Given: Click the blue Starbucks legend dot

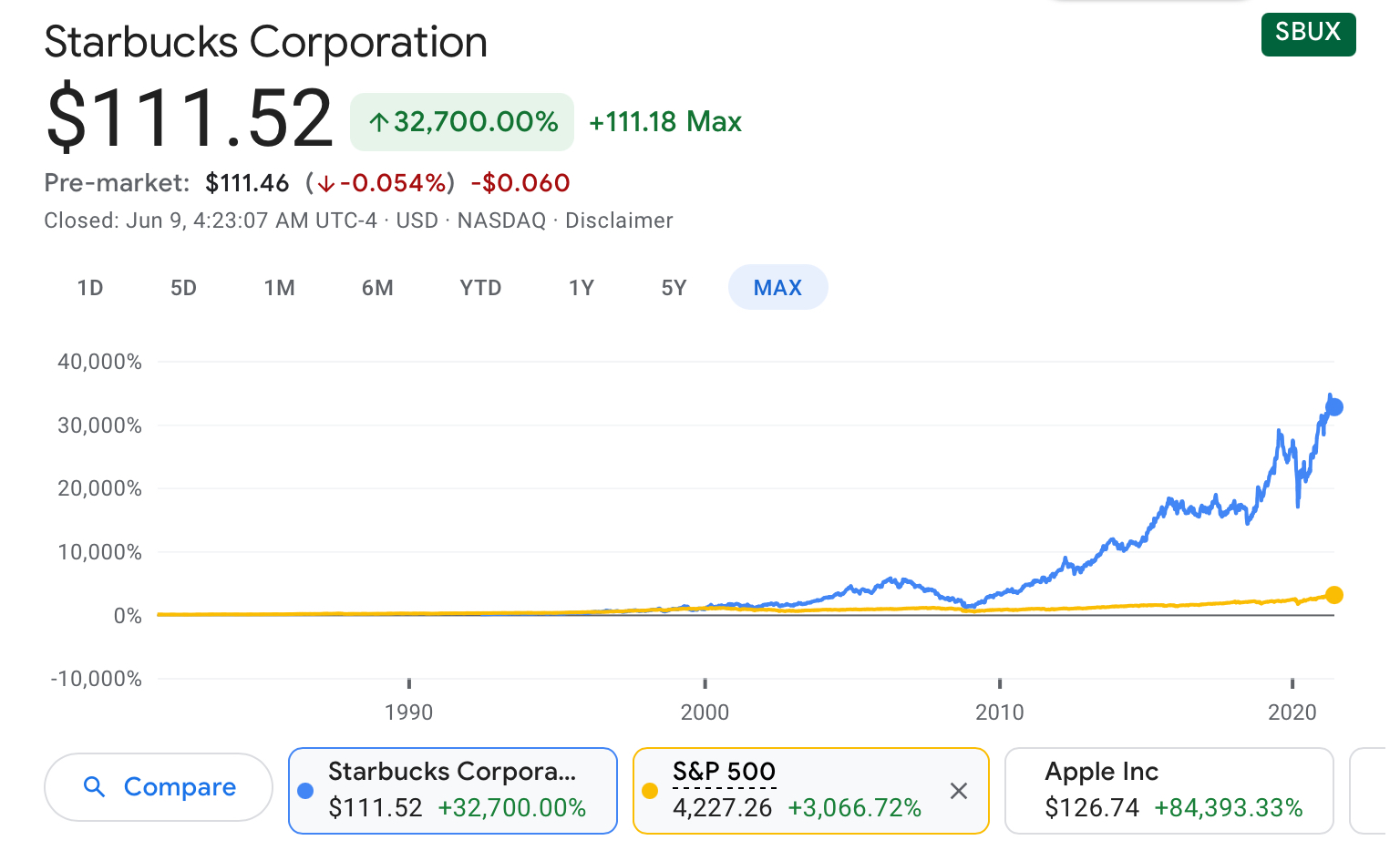Looking at the screenshot, I should click(305, 791).
